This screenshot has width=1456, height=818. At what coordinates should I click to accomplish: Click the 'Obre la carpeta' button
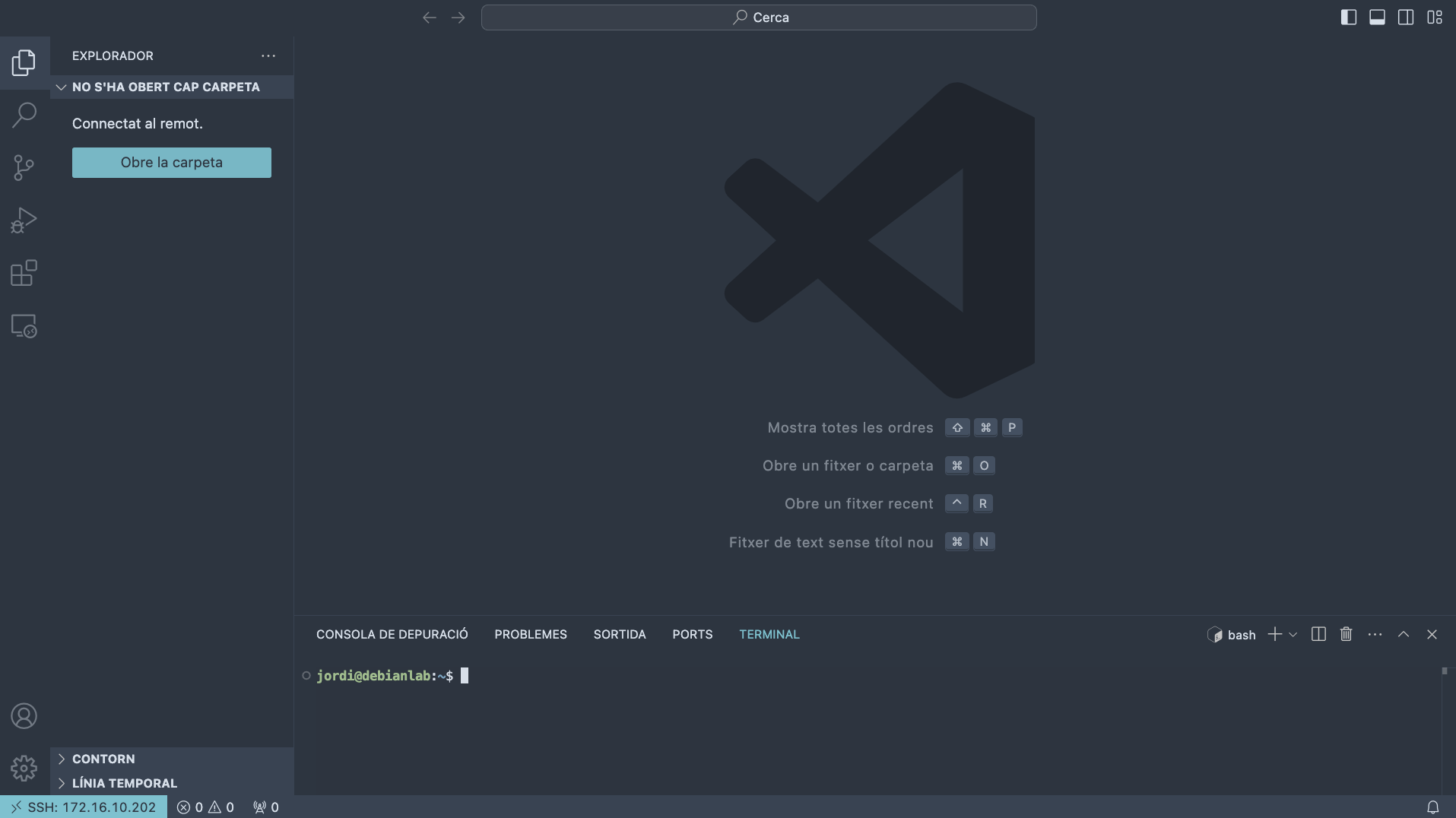click(x=172, y=163)
